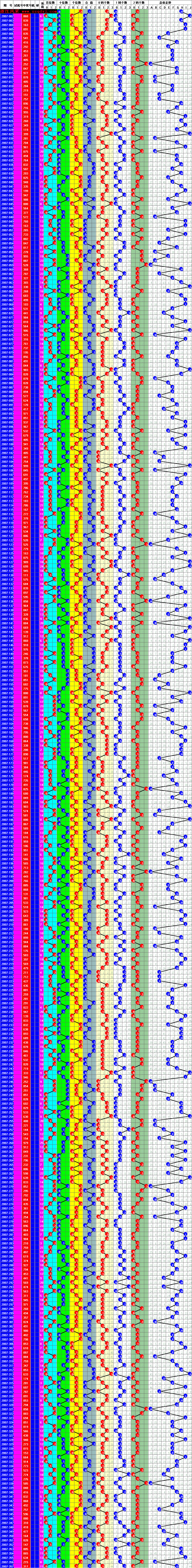Select the 十位数 column header
The height and width of the screenshot is (1568, 192).
(x=63, y=3)
